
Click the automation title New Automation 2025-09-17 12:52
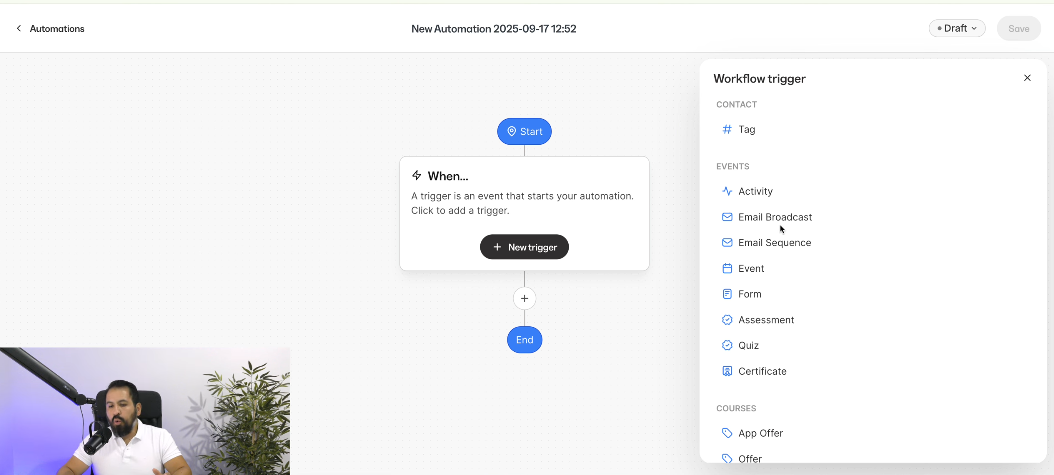coord(493,29)
